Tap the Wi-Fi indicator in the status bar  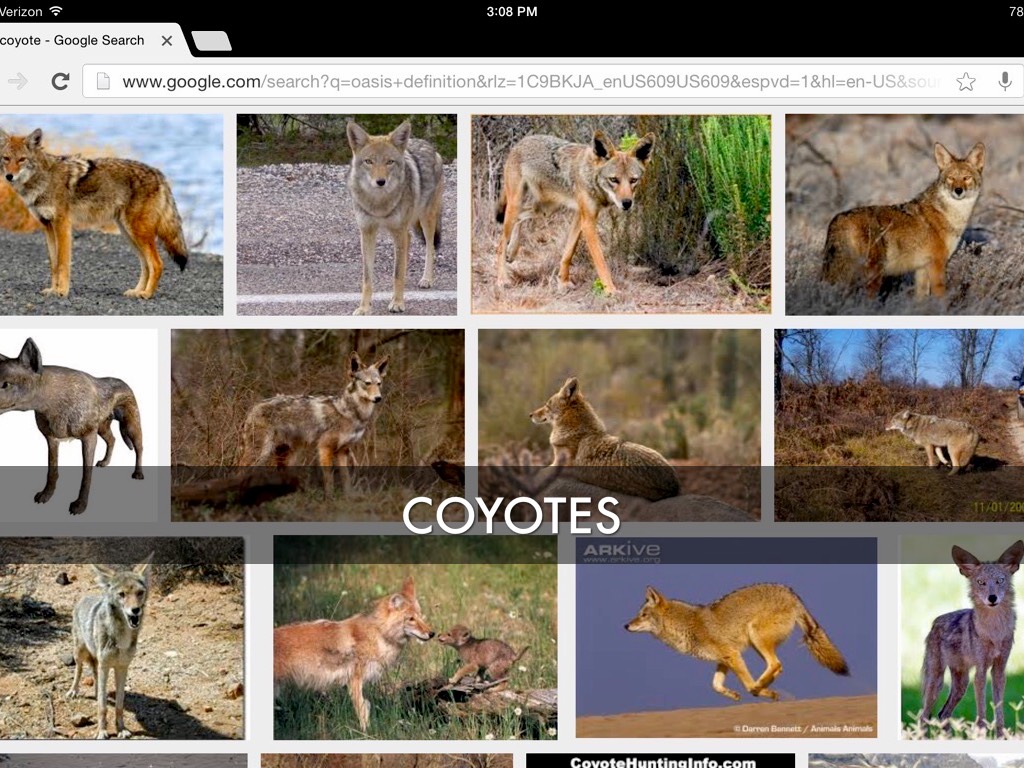55,11
